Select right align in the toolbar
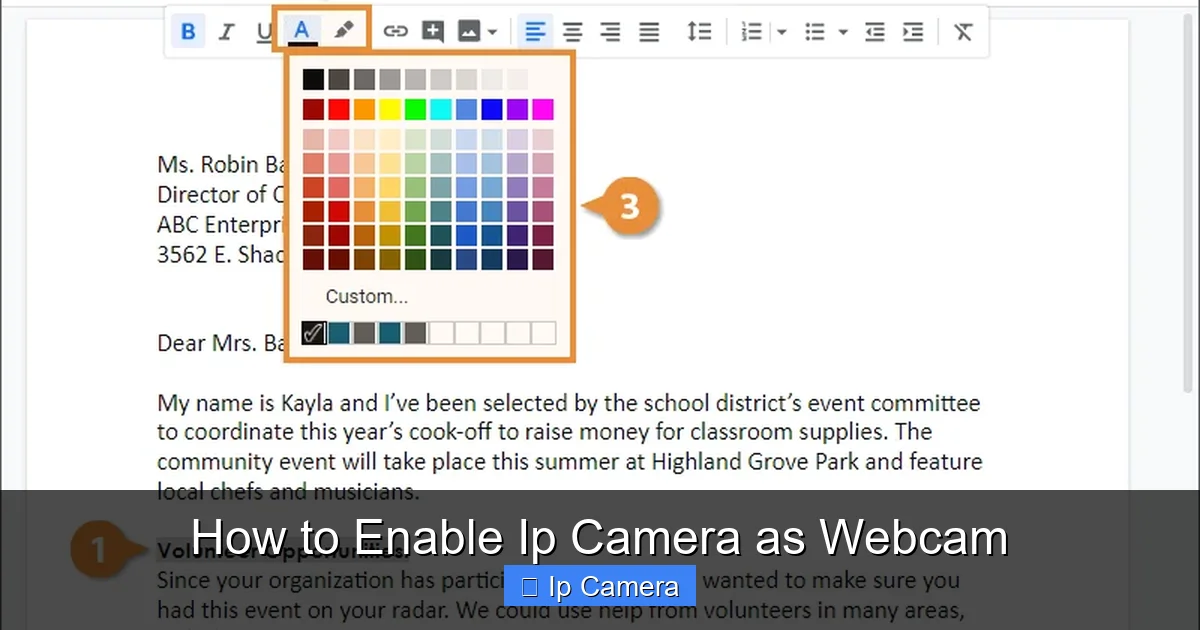Image resolution: width=1200 pixels, height=630 pixels. tap(611, 32)
